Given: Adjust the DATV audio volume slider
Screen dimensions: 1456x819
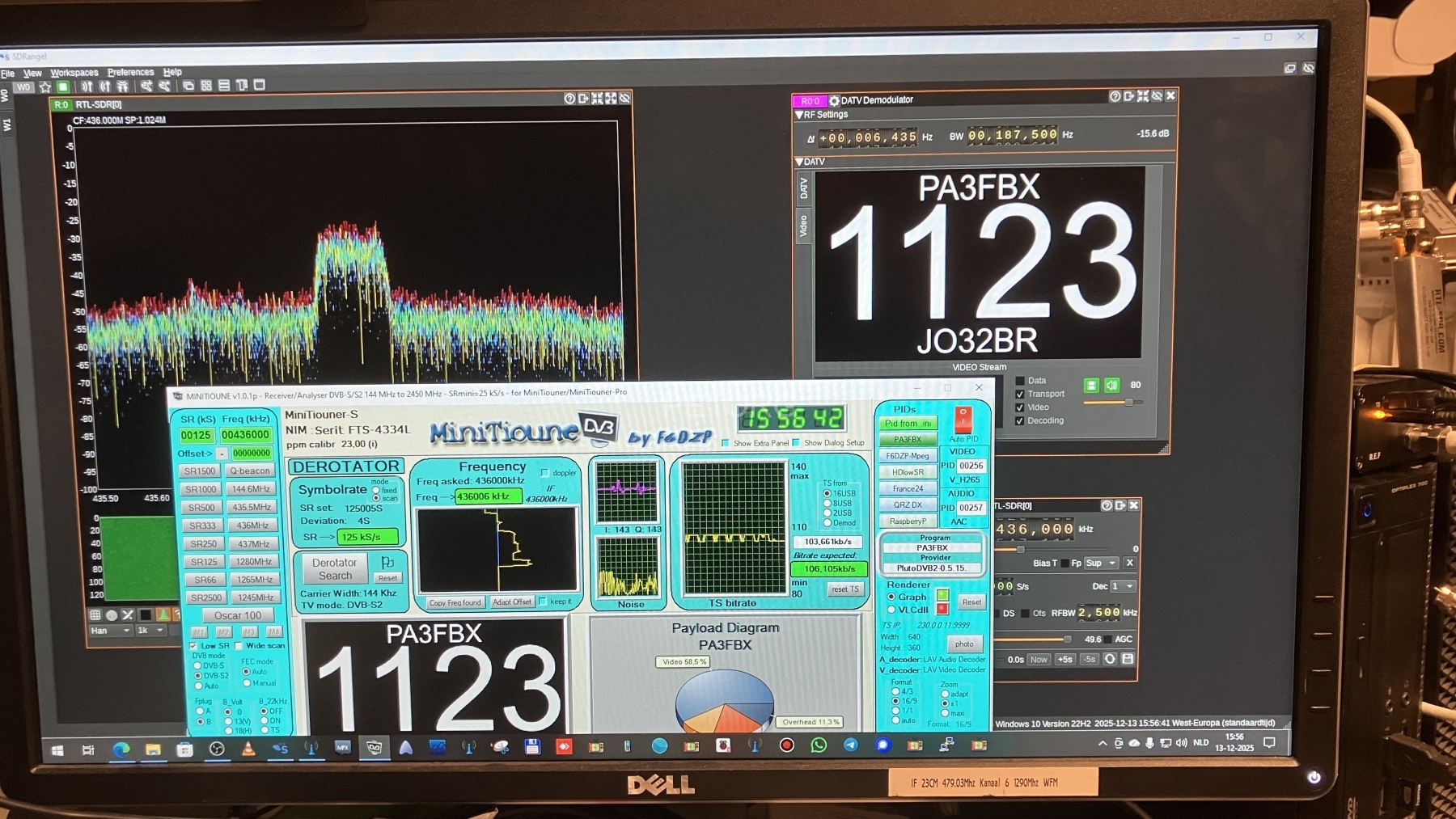Looking at the screenshot, I should click(x=1128, y=402).
